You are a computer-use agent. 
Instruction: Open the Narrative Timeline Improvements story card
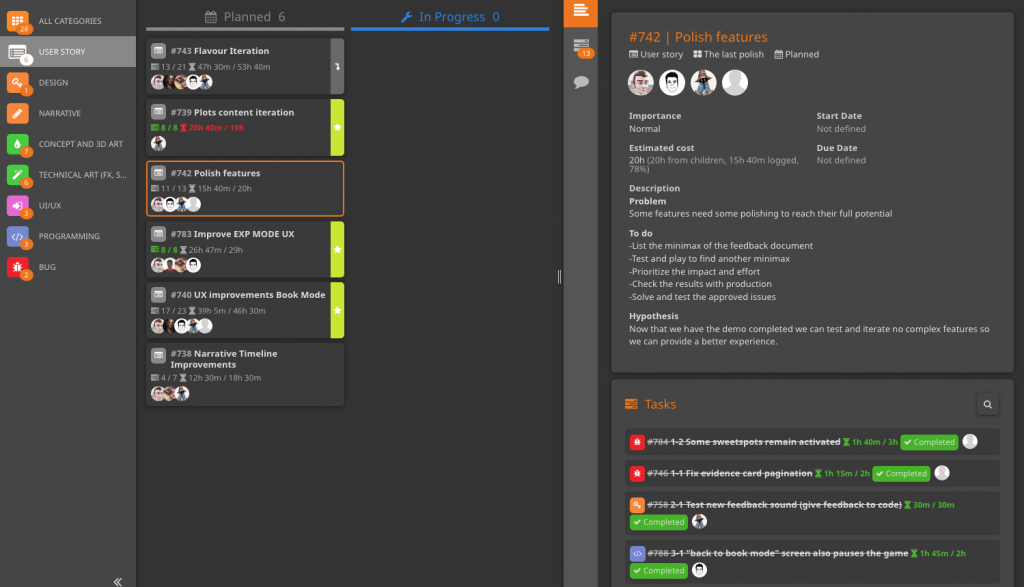(x=244, y=374)
